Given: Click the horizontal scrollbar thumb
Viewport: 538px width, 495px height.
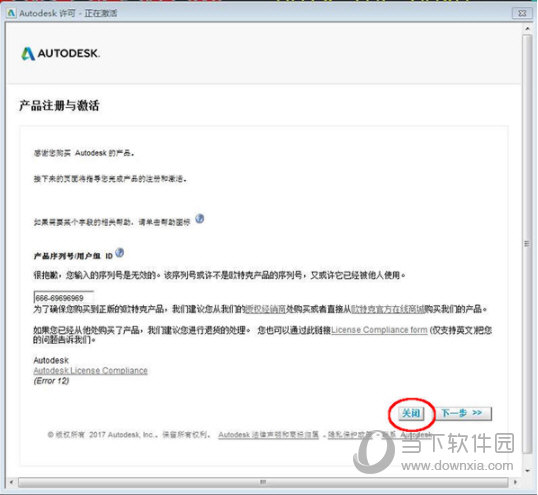Looking at the screenshot, I should click(x=263, y=482).
